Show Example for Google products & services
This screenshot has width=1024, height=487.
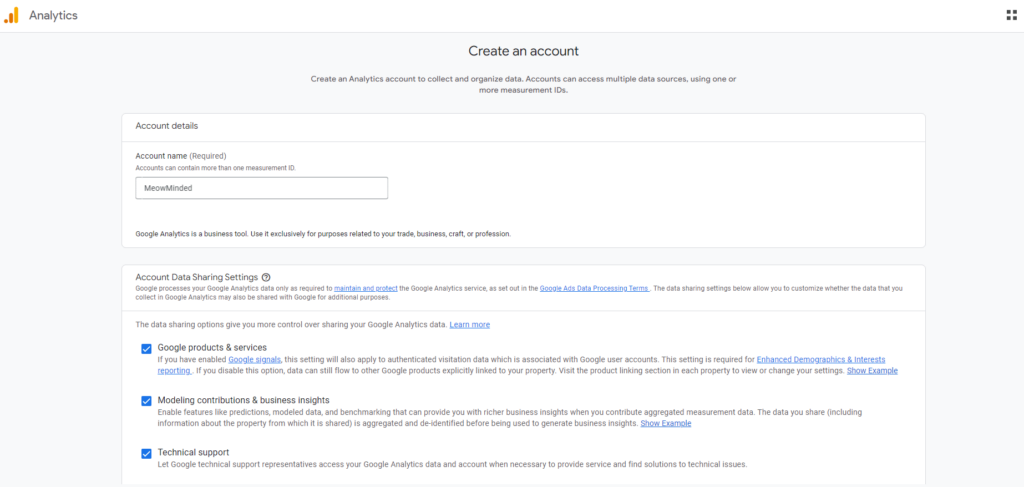pyautogui.click(x=872, y=371)
